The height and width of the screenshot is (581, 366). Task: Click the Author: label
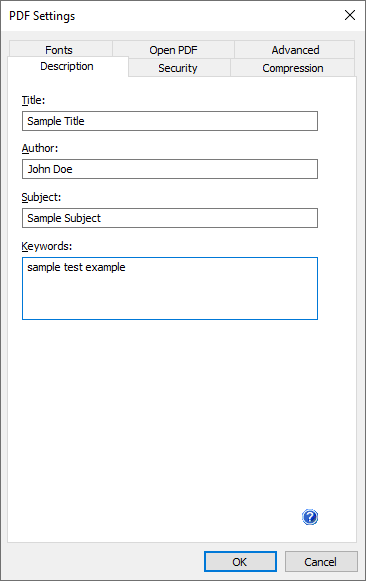[40, 148]
